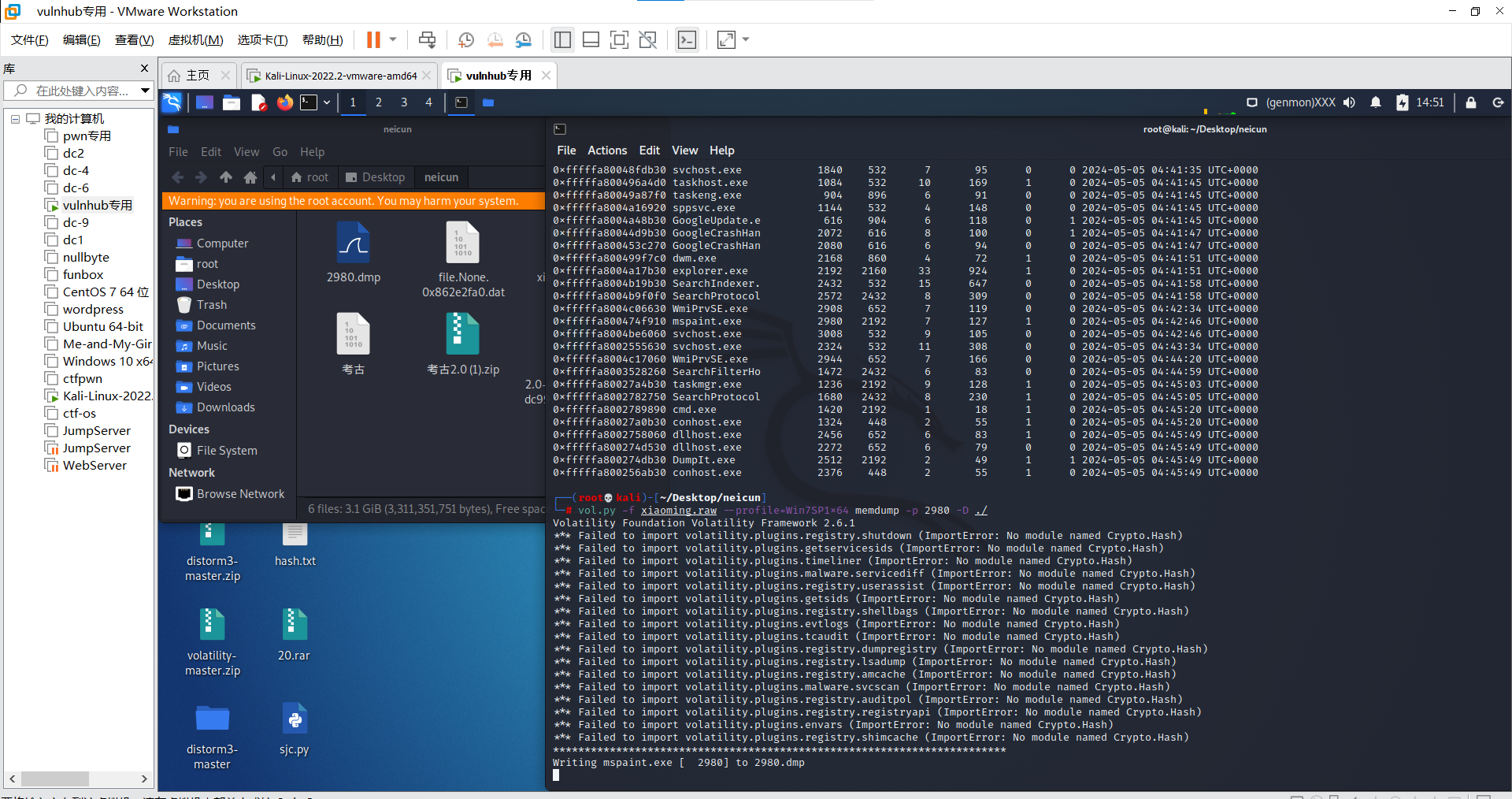Open the library search dropdown arrow

[145, 91]
